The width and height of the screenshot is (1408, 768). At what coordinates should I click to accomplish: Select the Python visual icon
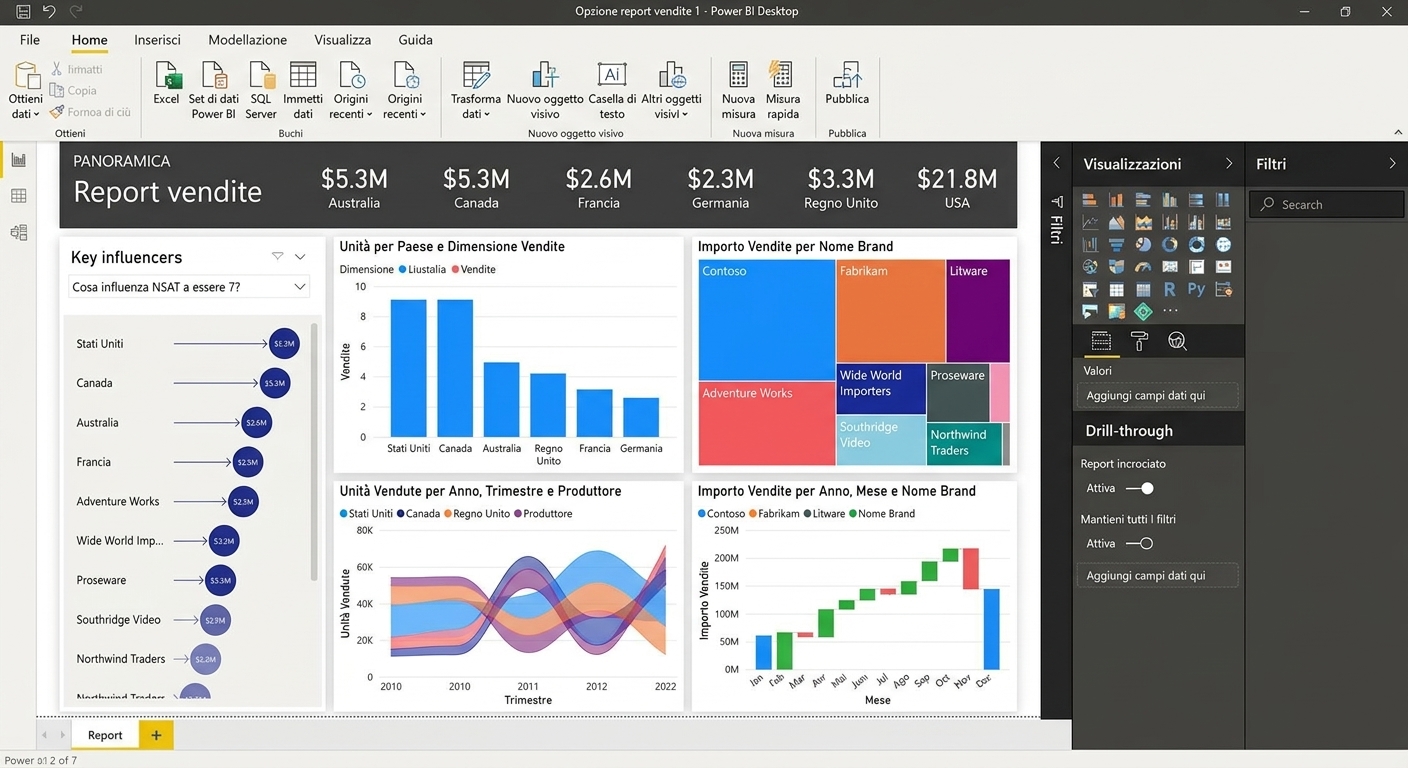point(1196,289)
